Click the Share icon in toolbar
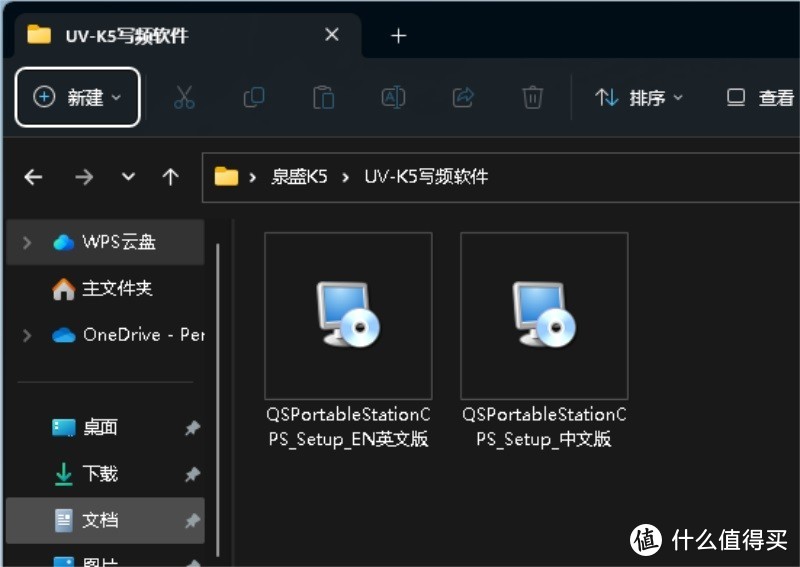The image size is (800, 567). pos(463,97)
